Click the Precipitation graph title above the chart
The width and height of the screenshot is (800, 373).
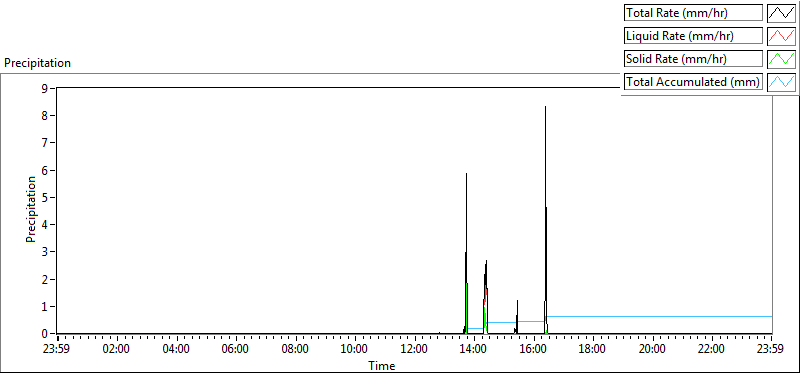37,63
